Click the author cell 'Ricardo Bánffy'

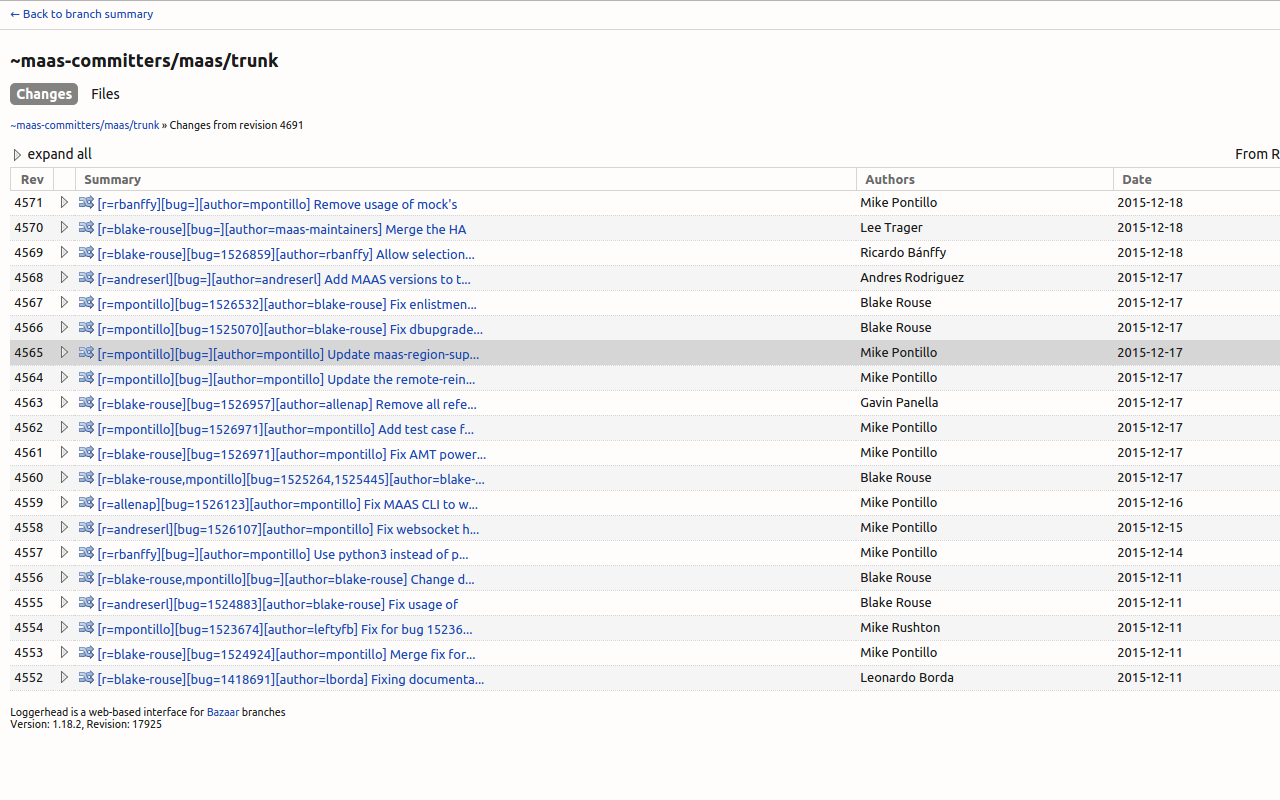[903, 252]
